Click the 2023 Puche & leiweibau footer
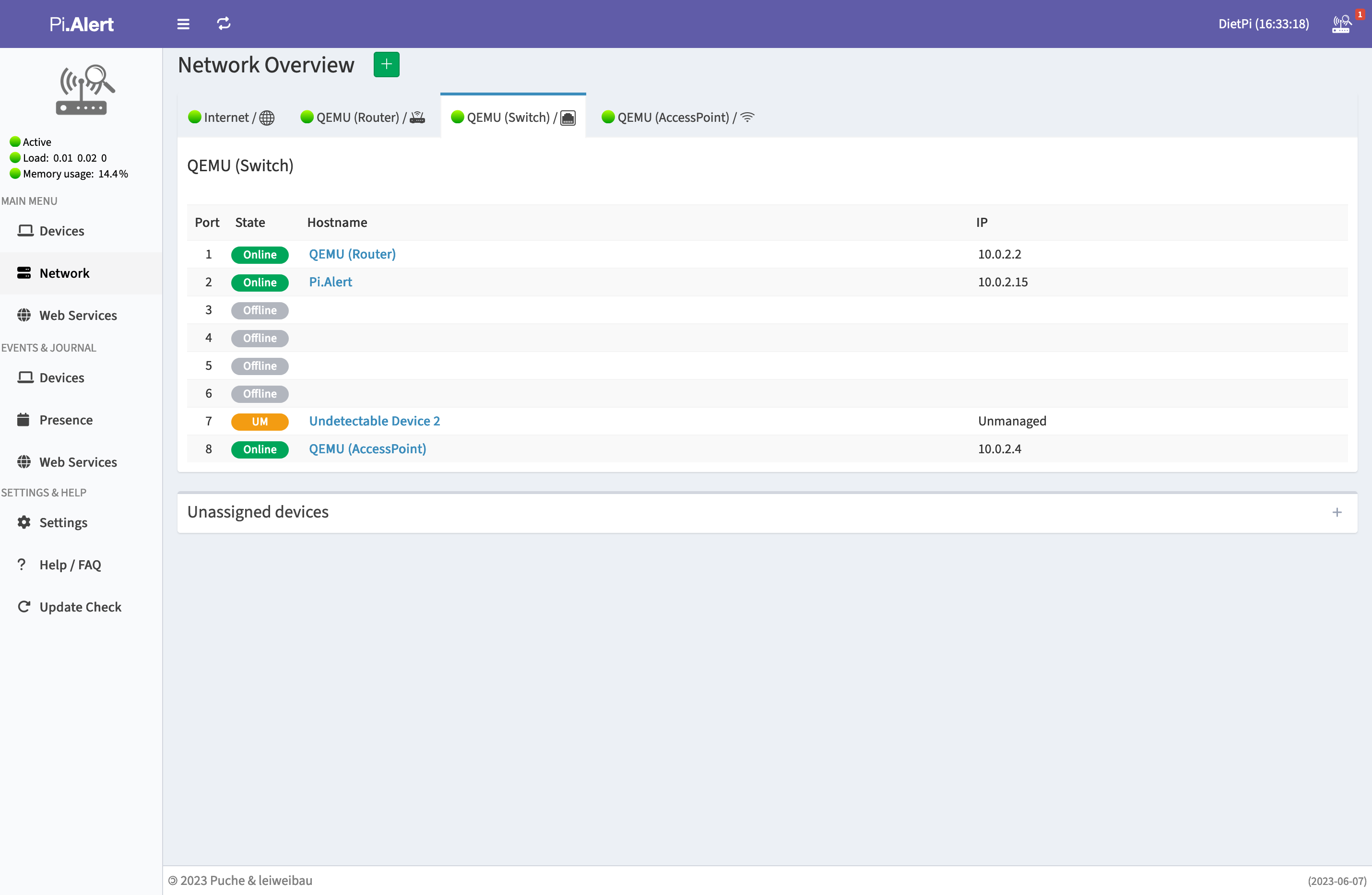 click(x=240, y=881)
